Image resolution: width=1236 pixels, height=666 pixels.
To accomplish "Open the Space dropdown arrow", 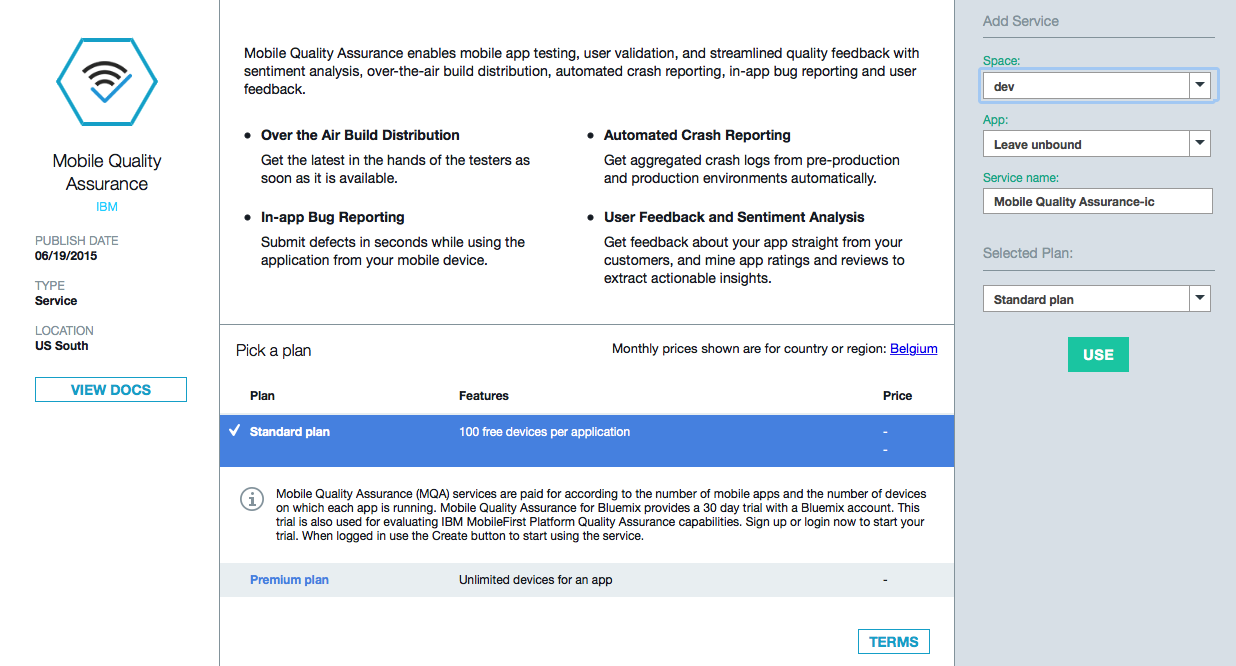I will pyautogui.click(x=1200, y=86).
